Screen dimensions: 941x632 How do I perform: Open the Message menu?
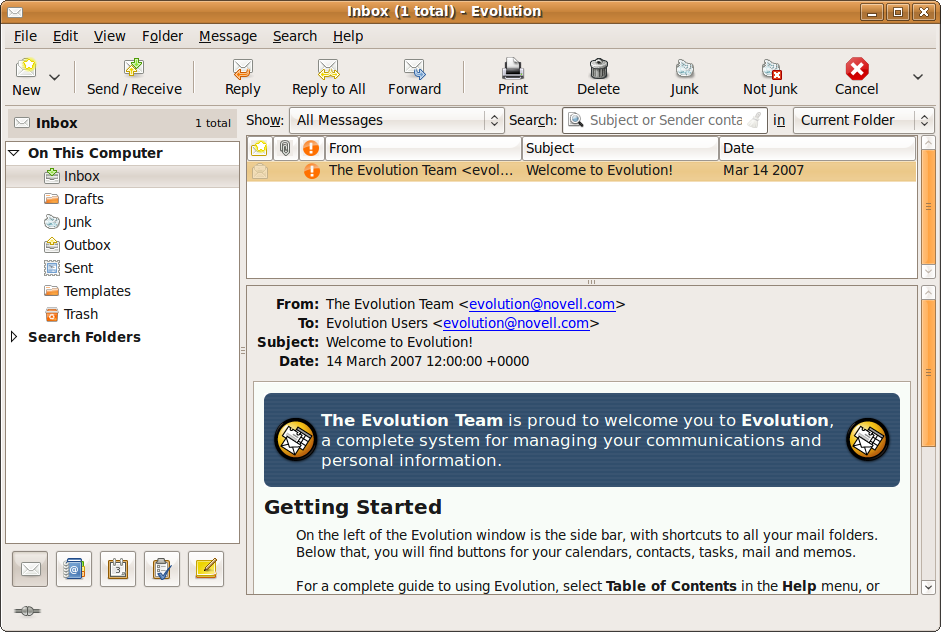pyautogui.click(x=228, y=36)
